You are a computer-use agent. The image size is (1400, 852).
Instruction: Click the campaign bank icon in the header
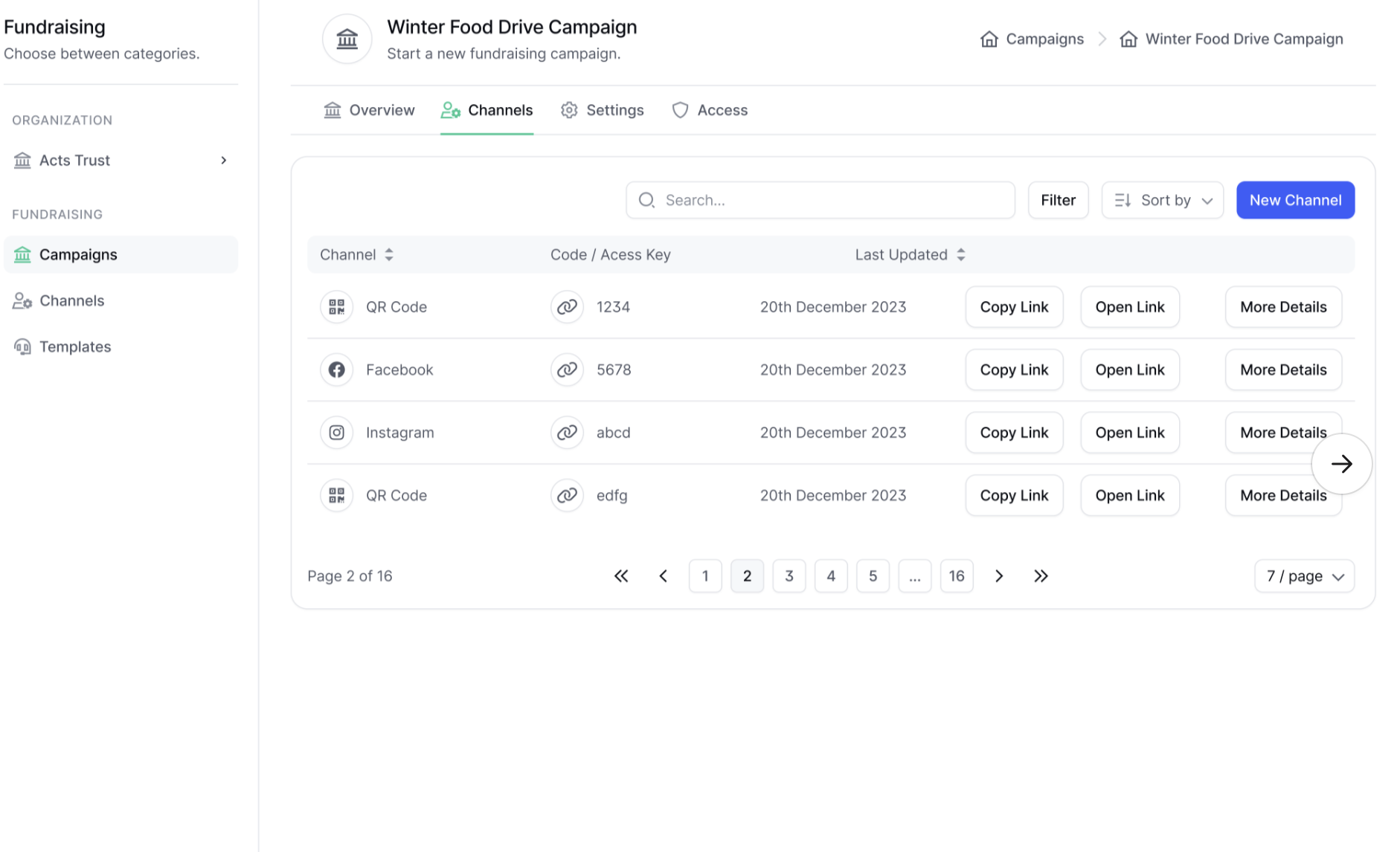(x=347, y=39)
